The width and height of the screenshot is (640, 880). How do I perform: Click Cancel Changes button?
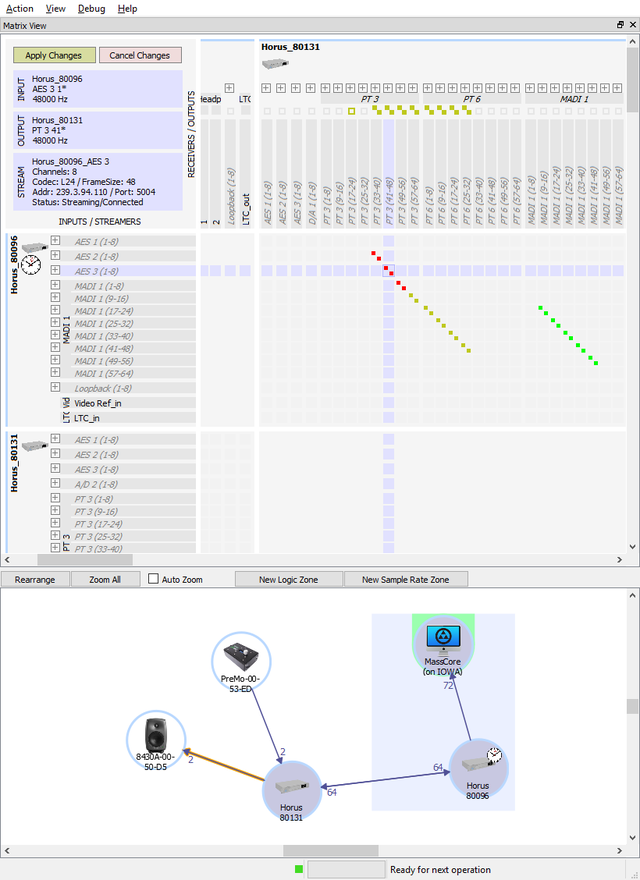pyautogui.click(x=140, y=55)
